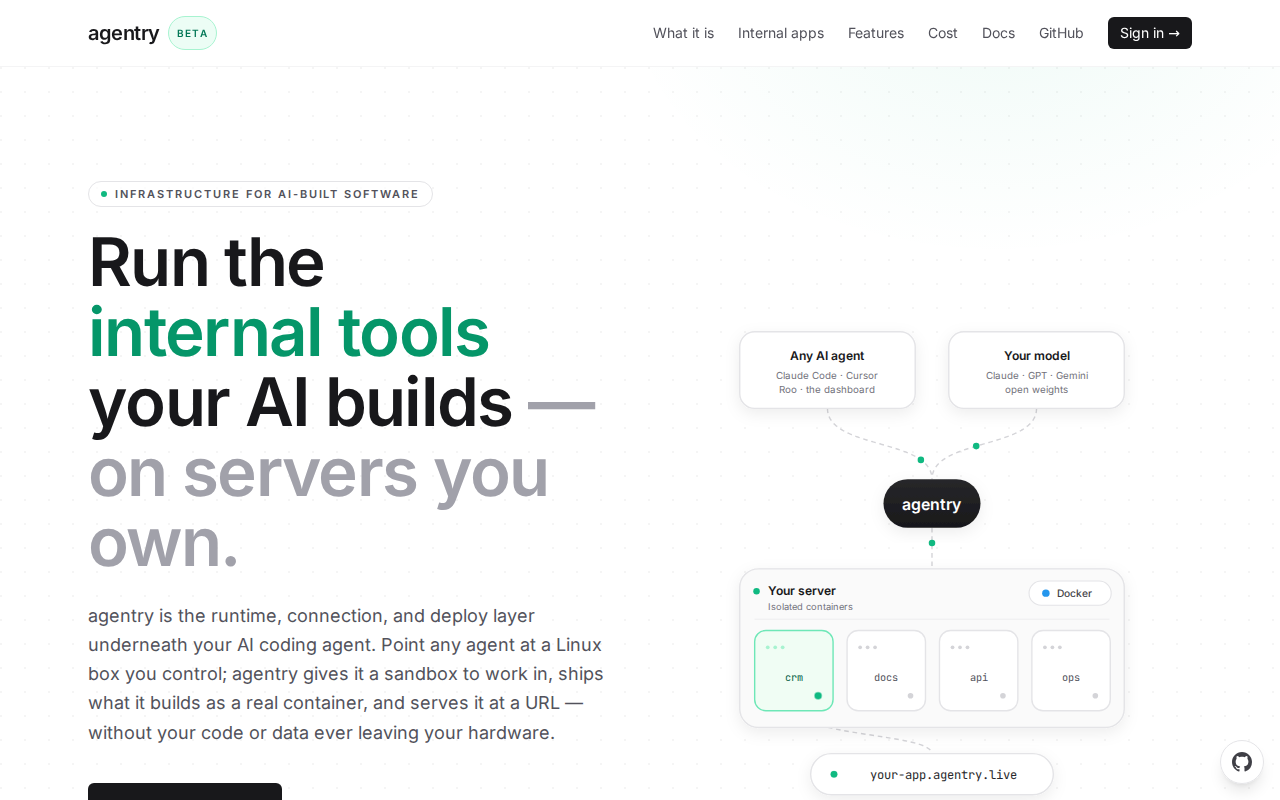The height and width of the screenshot is (800, 1280).
Task: Select the api container tile
Action: point(979,670)
